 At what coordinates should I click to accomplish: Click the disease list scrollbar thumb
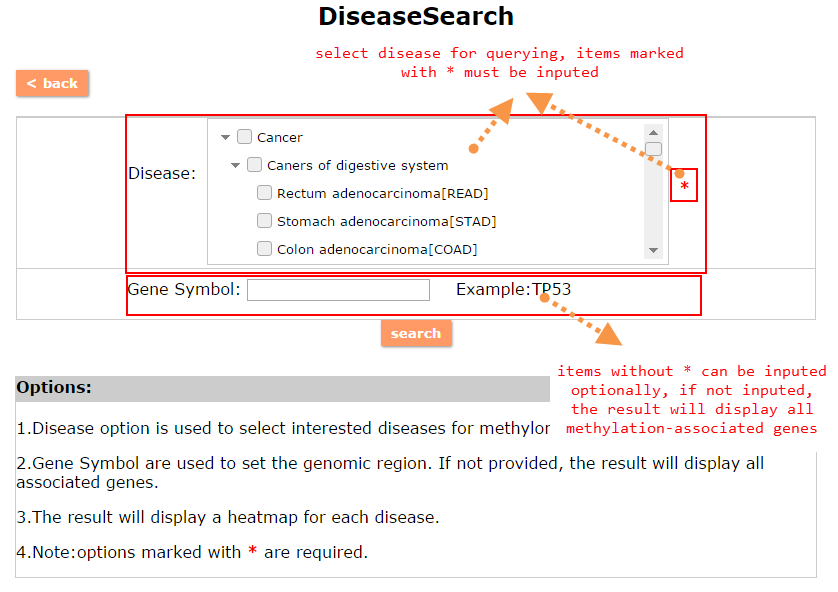coord(653,149)
